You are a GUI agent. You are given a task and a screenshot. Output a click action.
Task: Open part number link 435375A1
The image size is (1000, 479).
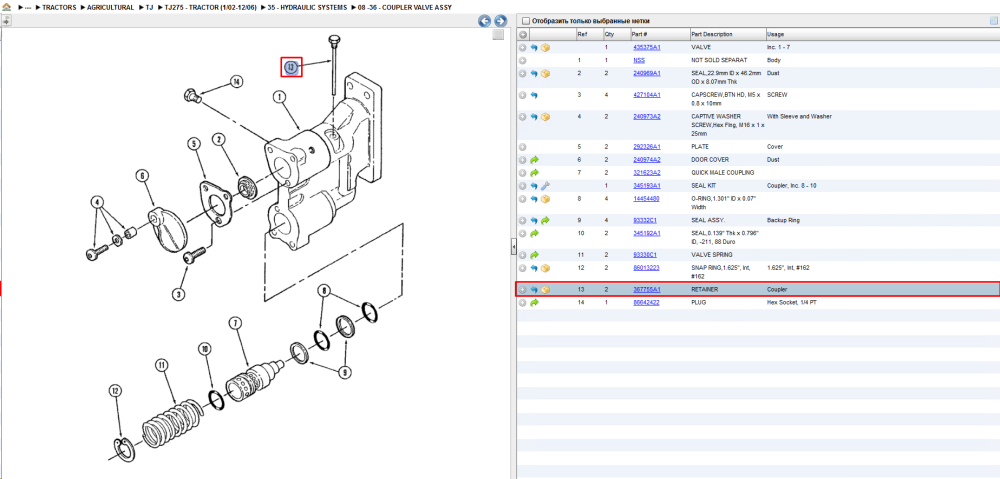646,47
